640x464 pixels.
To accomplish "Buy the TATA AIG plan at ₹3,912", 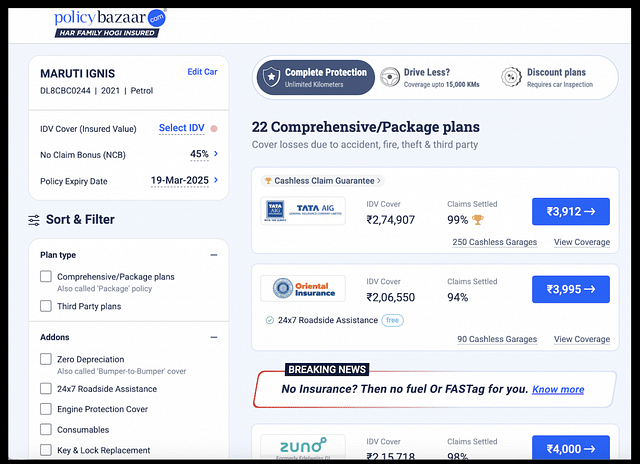I will [571, 211].
